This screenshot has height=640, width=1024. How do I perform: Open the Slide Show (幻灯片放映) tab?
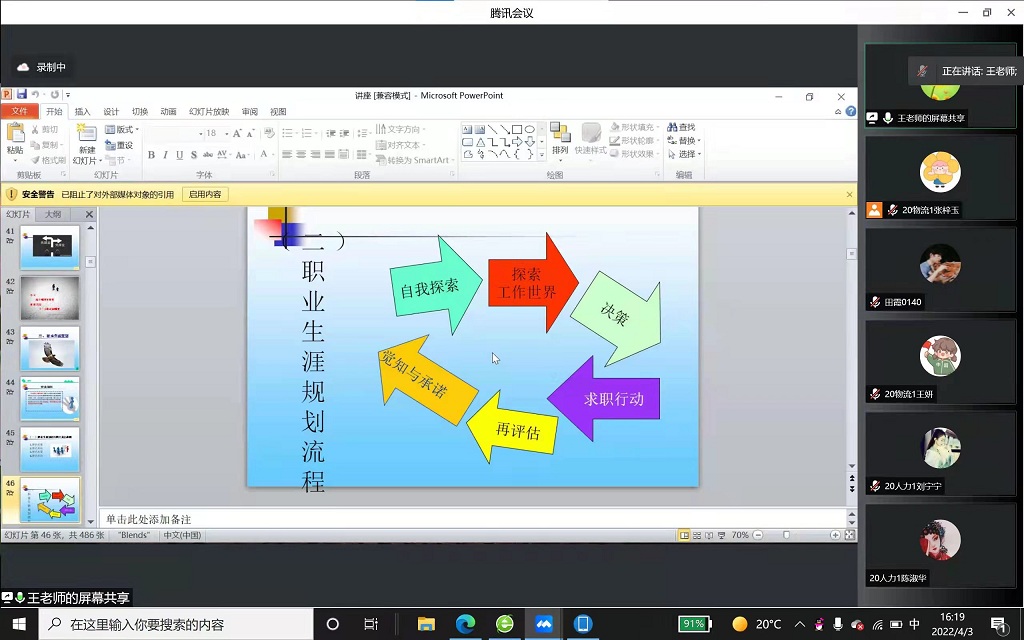click(208, 112)
